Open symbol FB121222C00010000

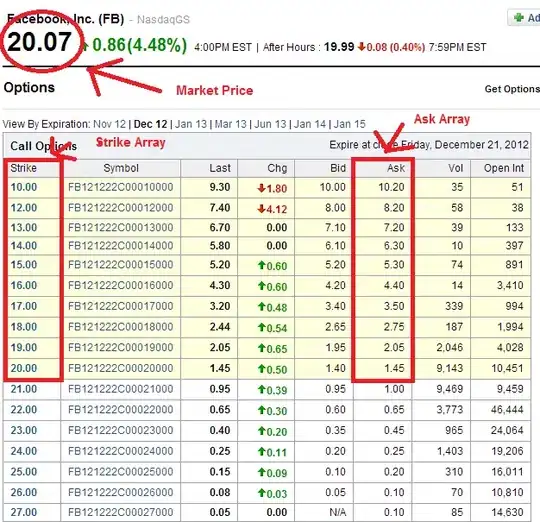click(x=121, y=187)
